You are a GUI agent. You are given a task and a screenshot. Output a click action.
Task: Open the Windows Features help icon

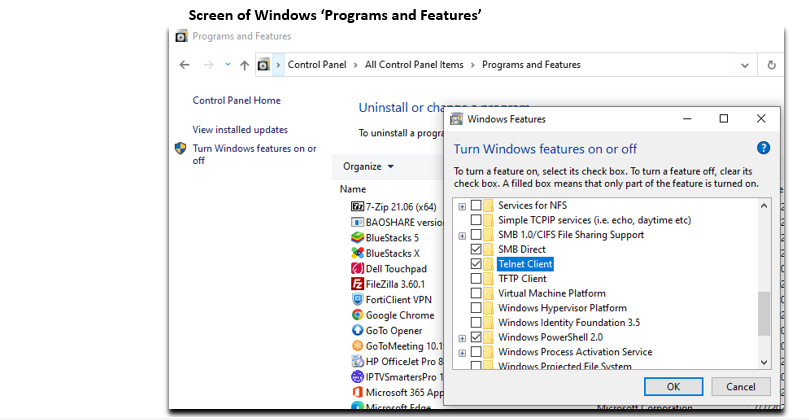point(763,149)
